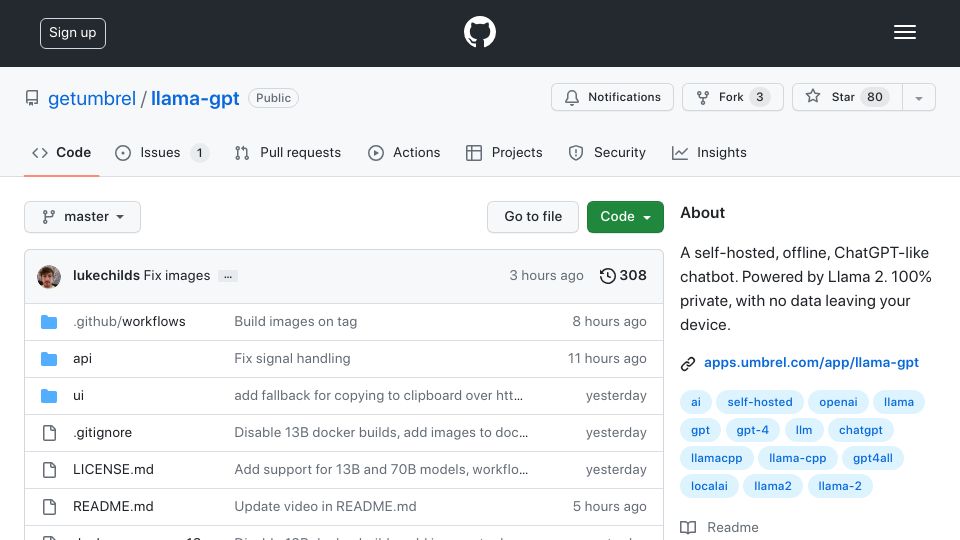
Task: Open the .gitignore file
Action: [x=102, y=432]
